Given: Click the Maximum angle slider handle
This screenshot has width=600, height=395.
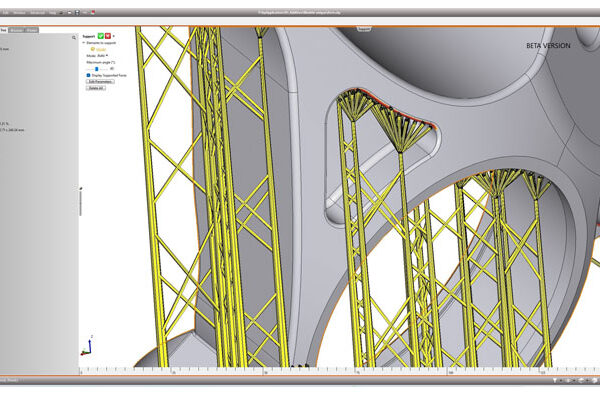Looking at the screenshot, I should 96,69.
